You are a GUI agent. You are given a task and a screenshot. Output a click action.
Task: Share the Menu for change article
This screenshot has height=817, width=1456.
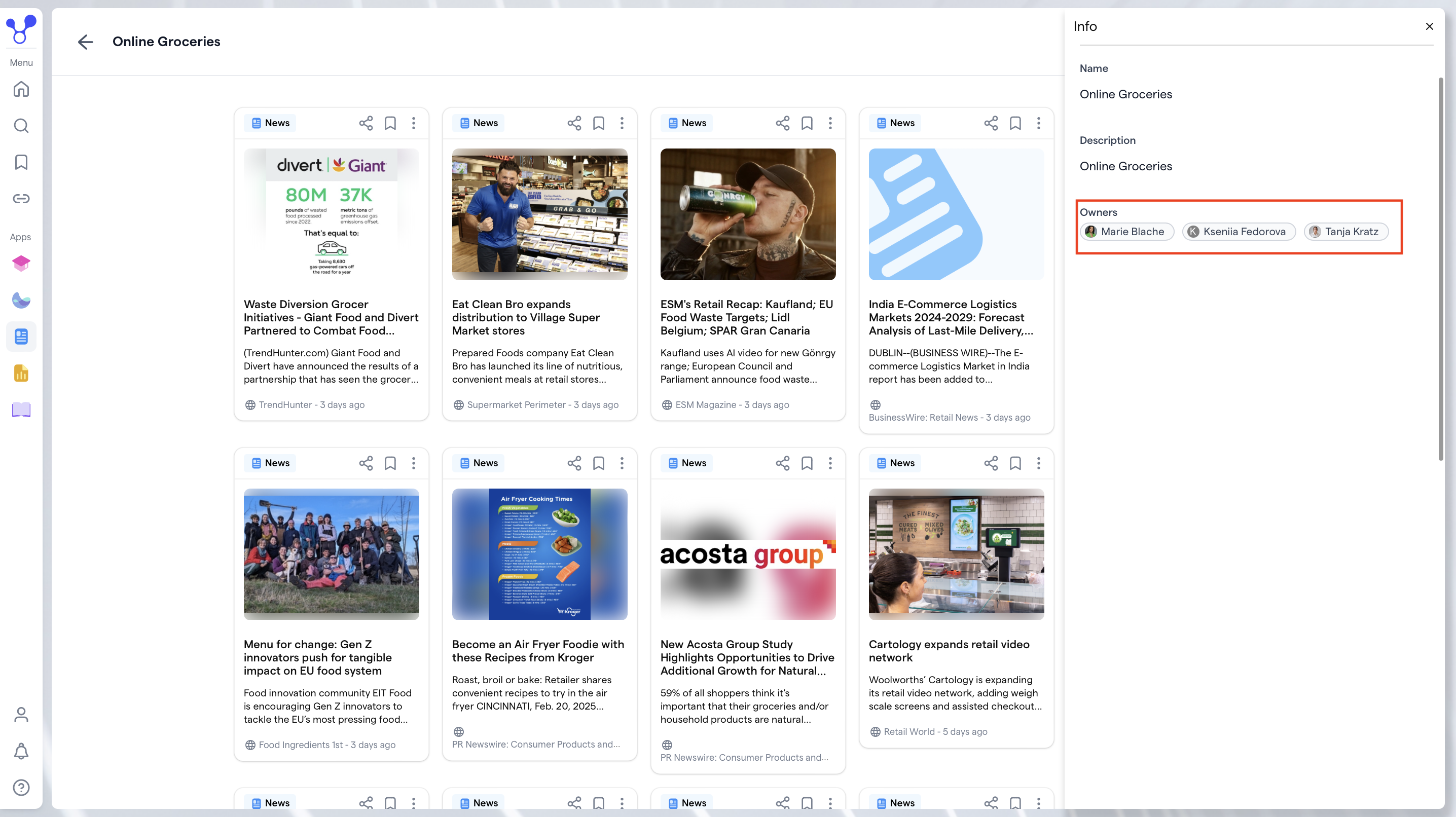366,463
